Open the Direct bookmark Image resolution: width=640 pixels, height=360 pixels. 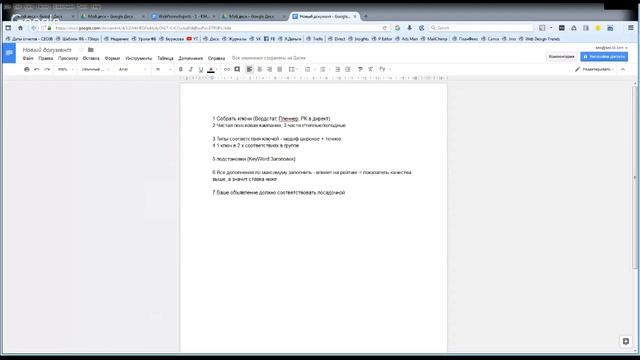tap(337, 39)
